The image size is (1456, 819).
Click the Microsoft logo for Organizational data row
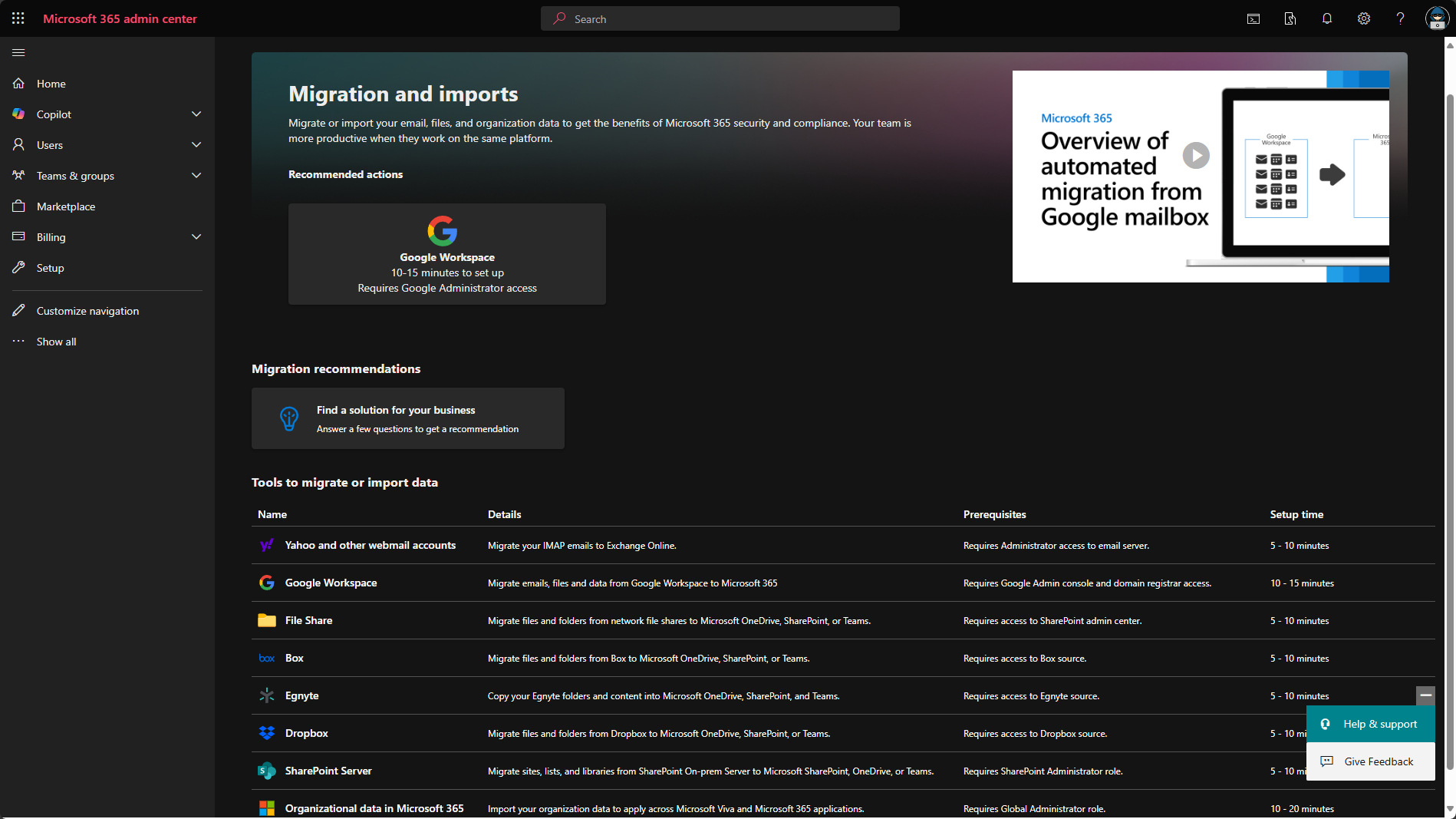(x=266, y=808)
